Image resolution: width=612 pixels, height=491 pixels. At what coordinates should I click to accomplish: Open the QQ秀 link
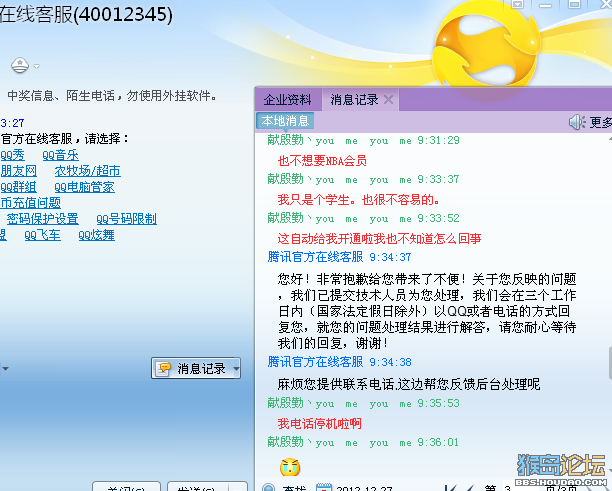point(12,155)
